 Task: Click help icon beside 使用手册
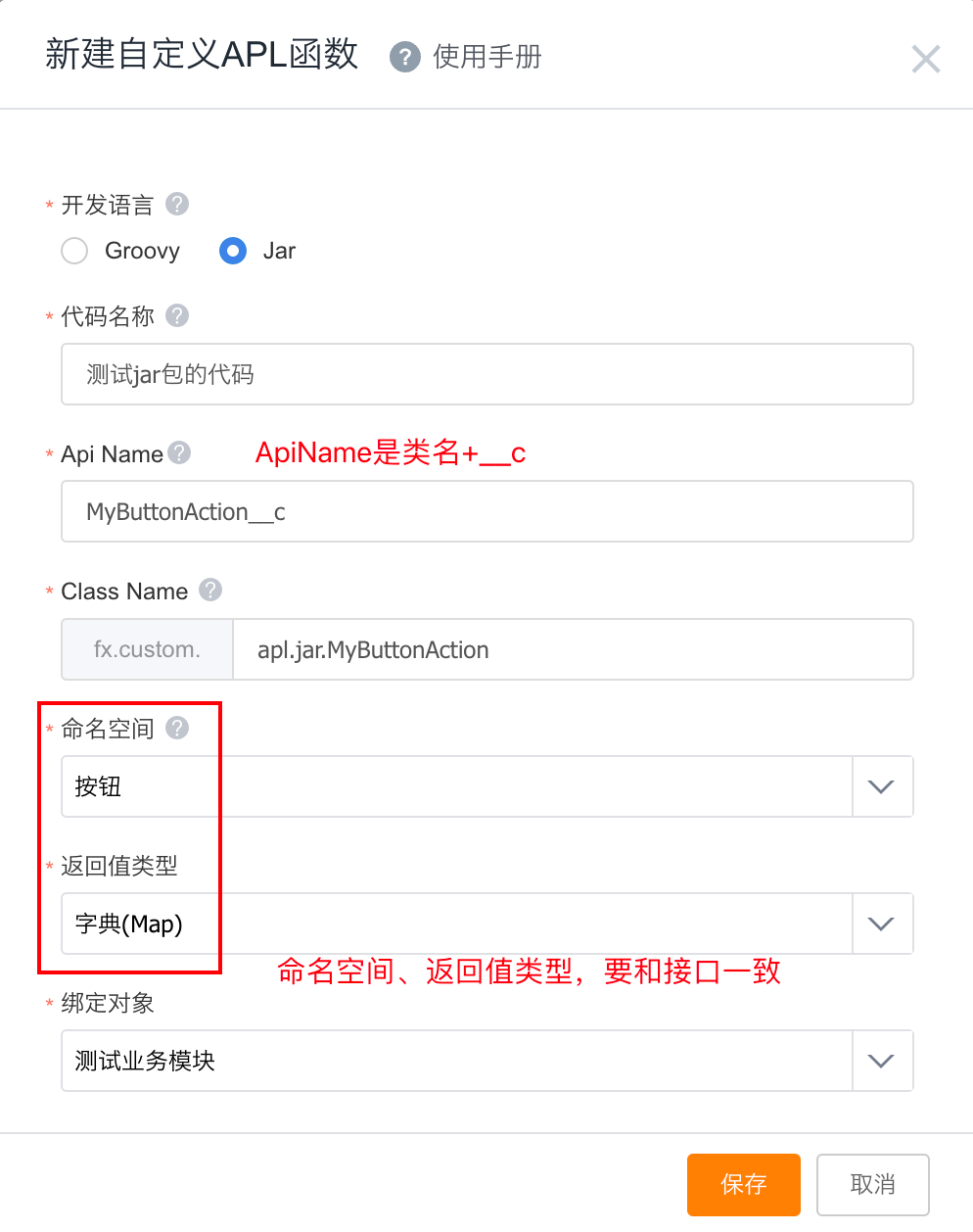(x=404, y=57)
